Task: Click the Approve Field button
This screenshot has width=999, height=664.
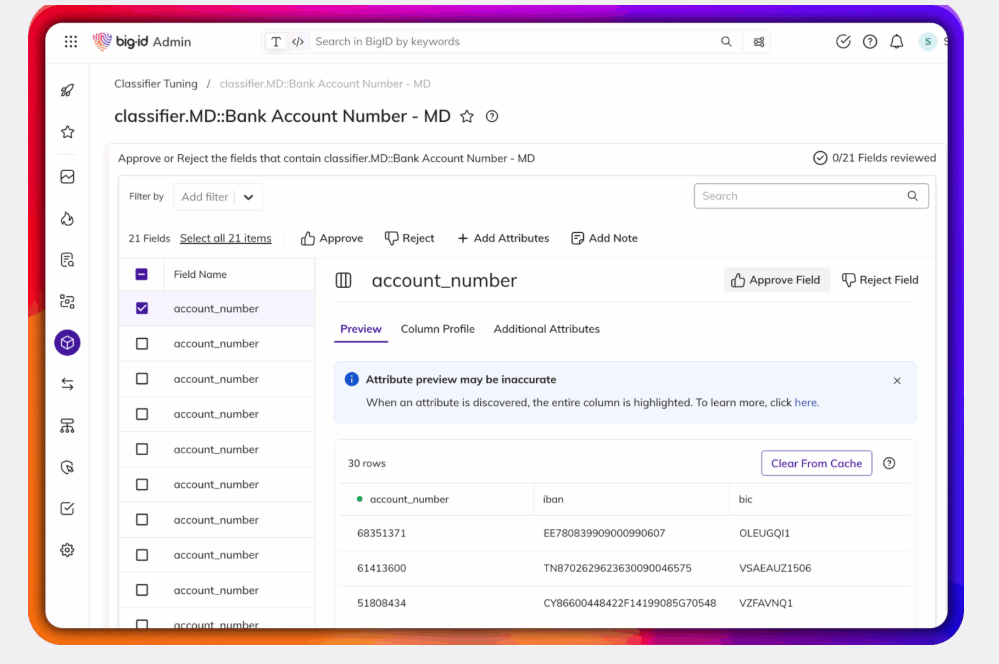Action: [x=776, y=281]
